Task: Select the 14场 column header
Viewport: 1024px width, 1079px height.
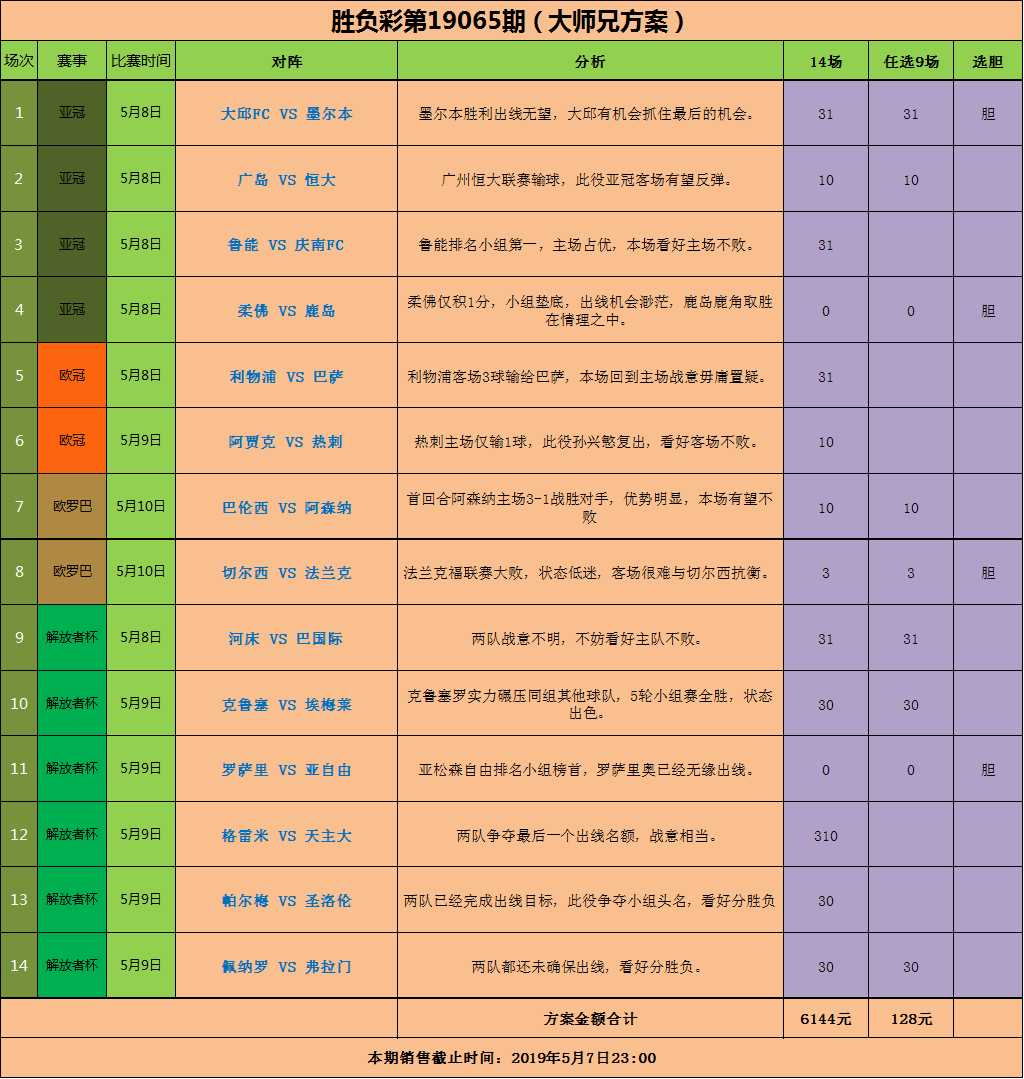Action: click(x=826, y=61)
